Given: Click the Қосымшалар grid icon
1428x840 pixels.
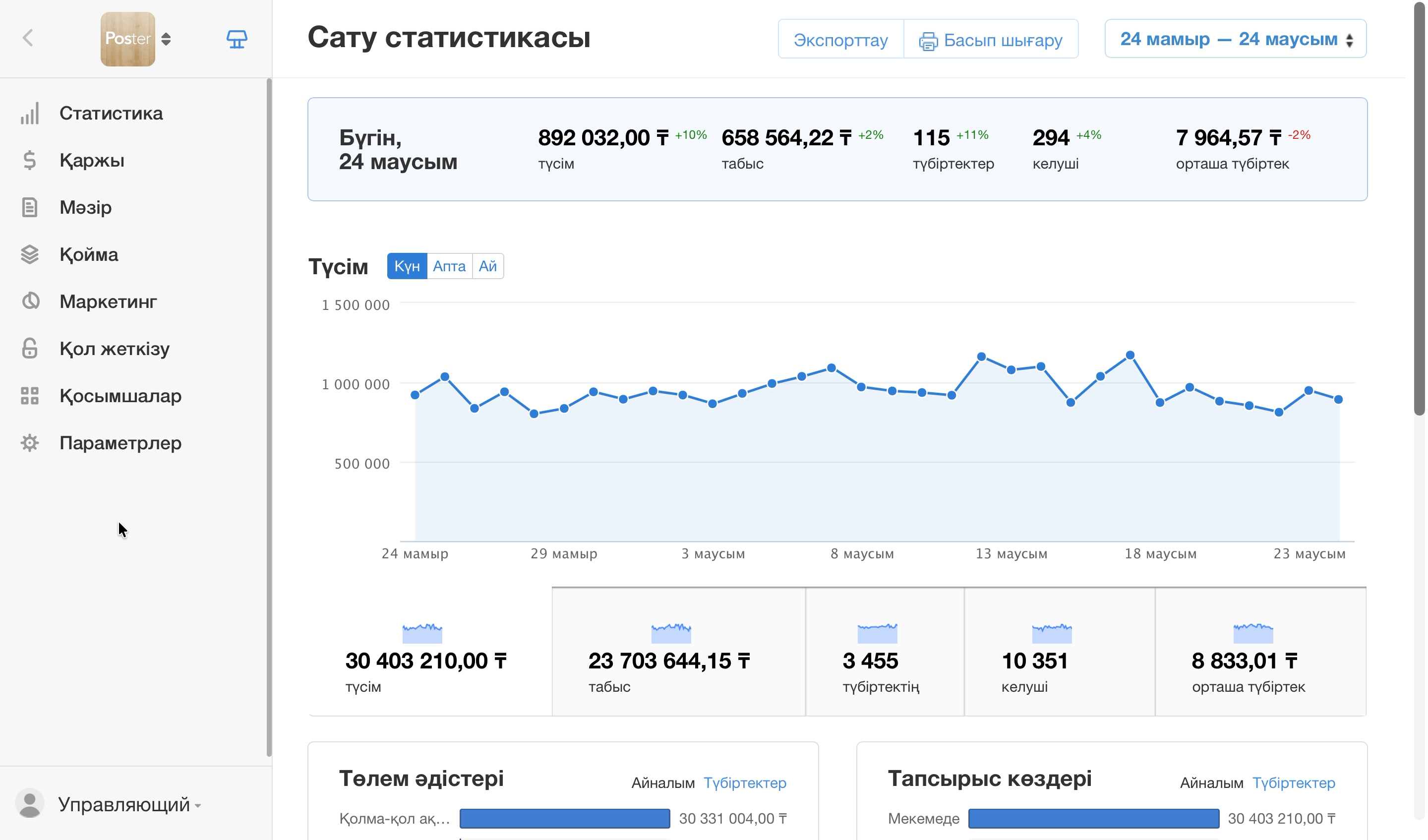Looking at the screenshot, I should (x=30, y=396).
